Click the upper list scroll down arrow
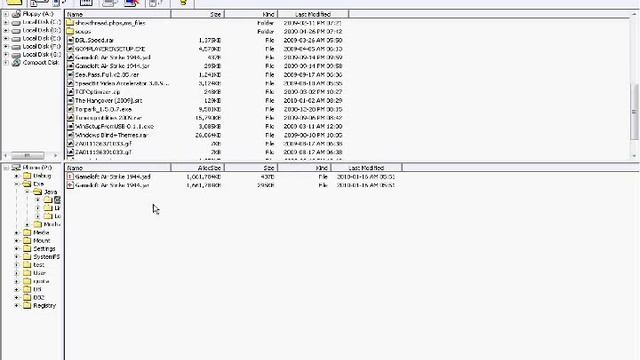The image size is (640, 360). 634,156
